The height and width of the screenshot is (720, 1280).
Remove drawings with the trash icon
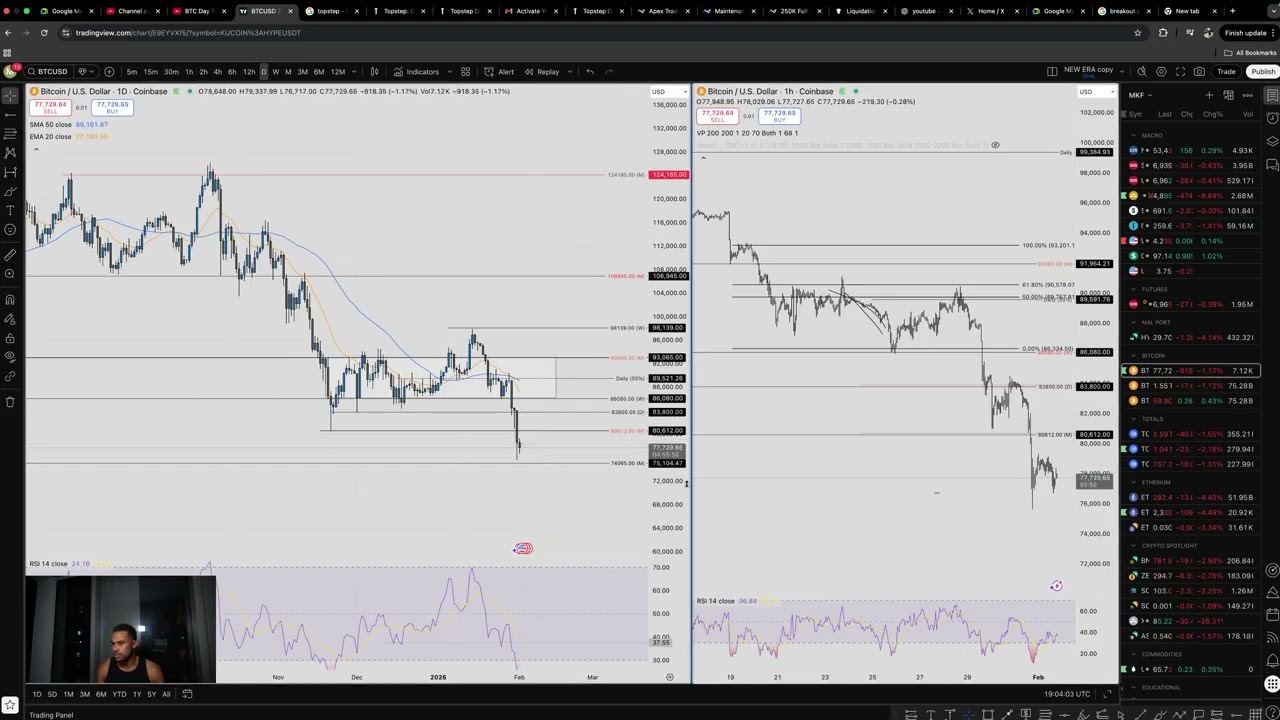tap(11, 402)
